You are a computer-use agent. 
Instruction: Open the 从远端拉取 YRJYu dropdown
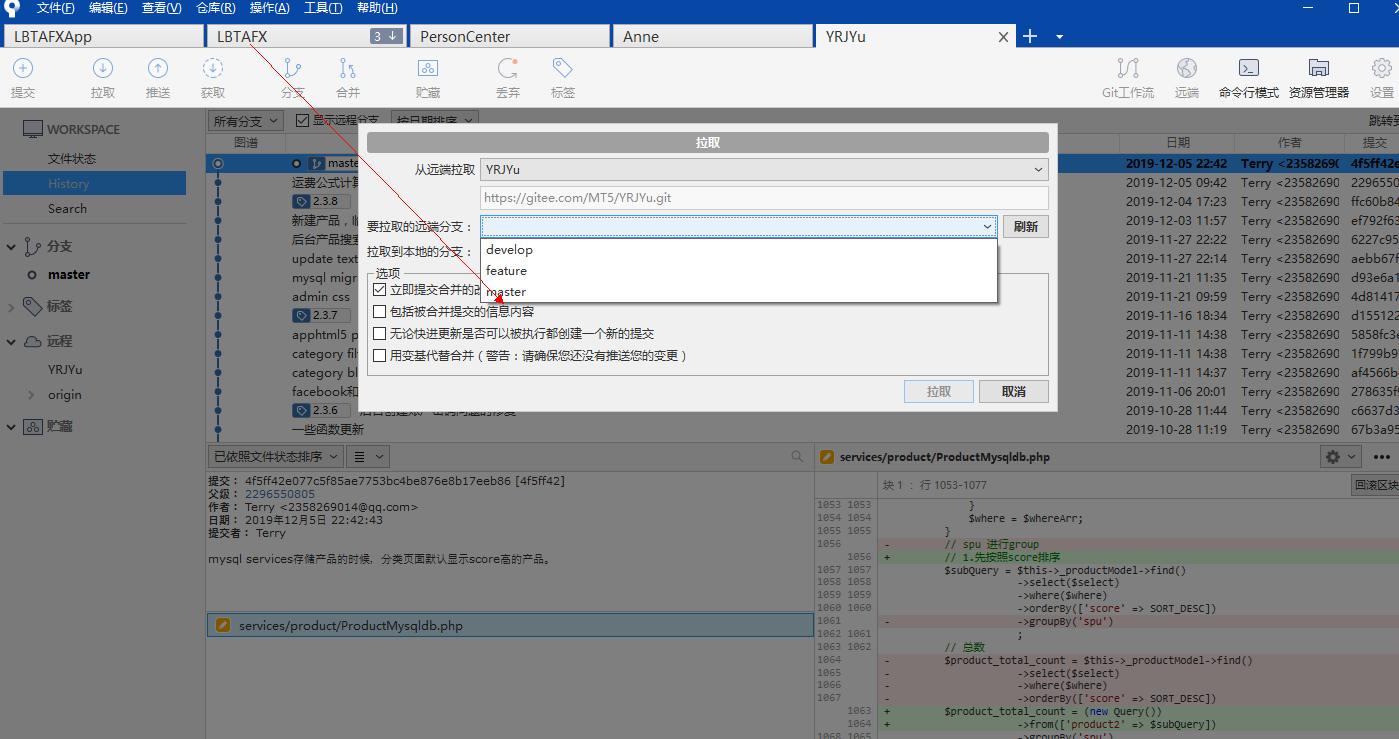(764, 170)
